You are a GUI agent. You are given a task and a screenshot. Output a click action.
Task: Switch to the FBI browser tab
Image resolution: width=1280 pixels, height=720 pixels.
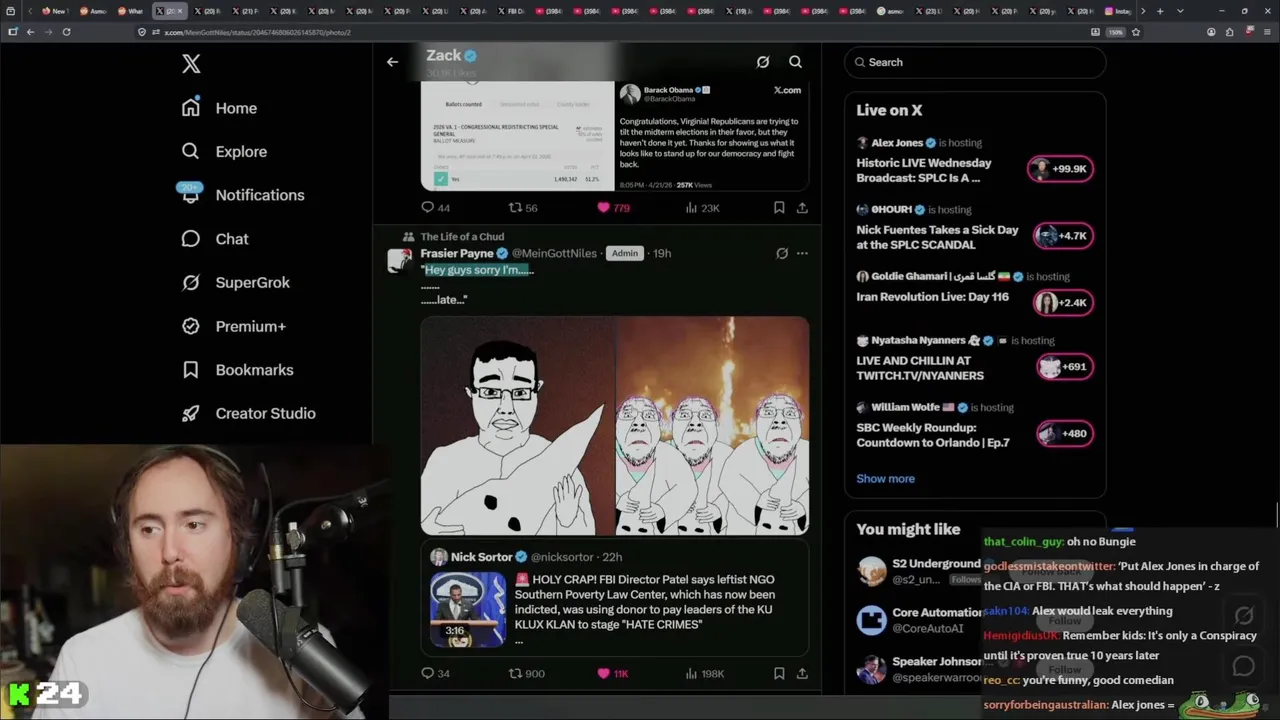coord(510,11)
